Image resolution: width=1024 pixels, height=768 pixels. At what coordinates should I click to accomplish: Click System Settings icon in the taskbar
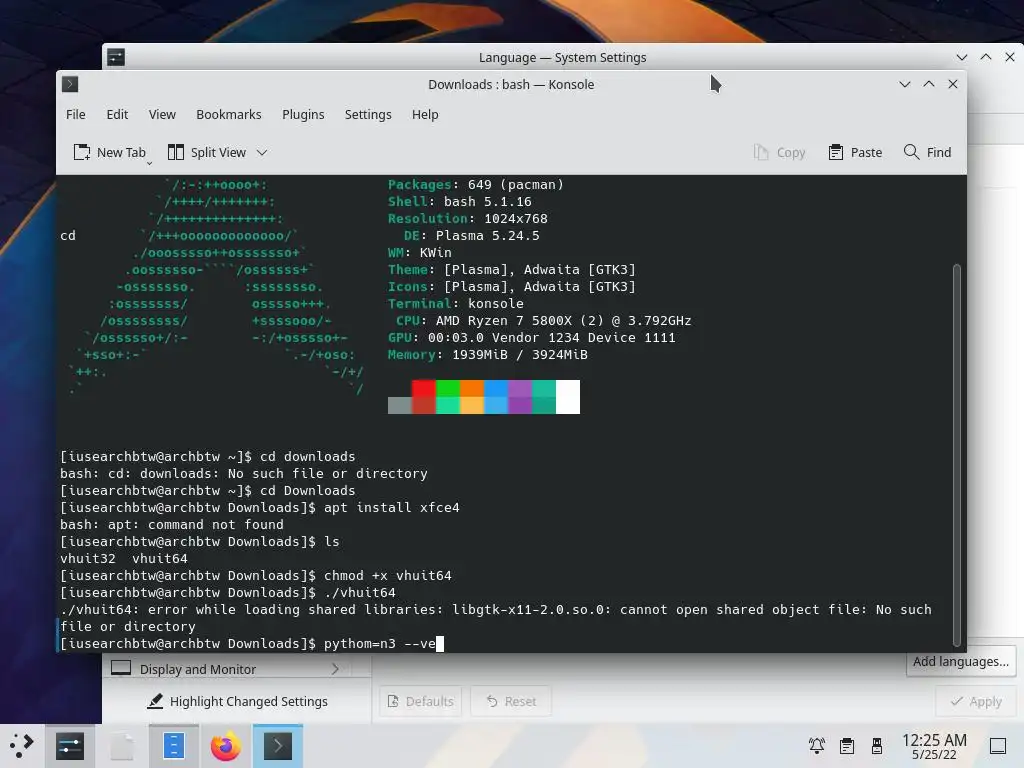pyautogui.click(x=70, y=746)
